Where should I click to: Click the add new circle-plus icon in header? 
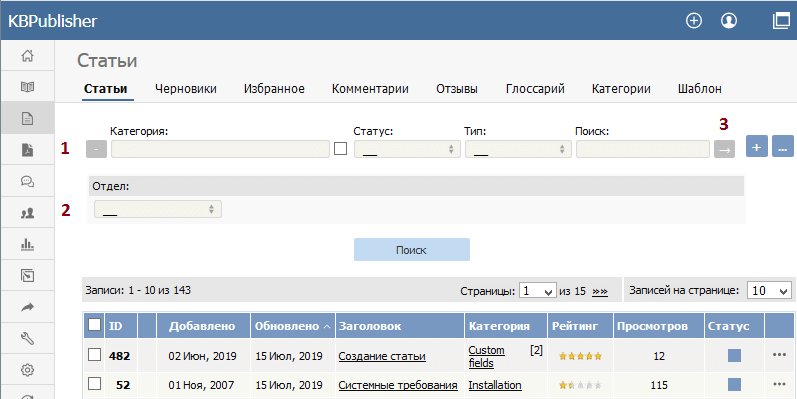pos(694,21)
